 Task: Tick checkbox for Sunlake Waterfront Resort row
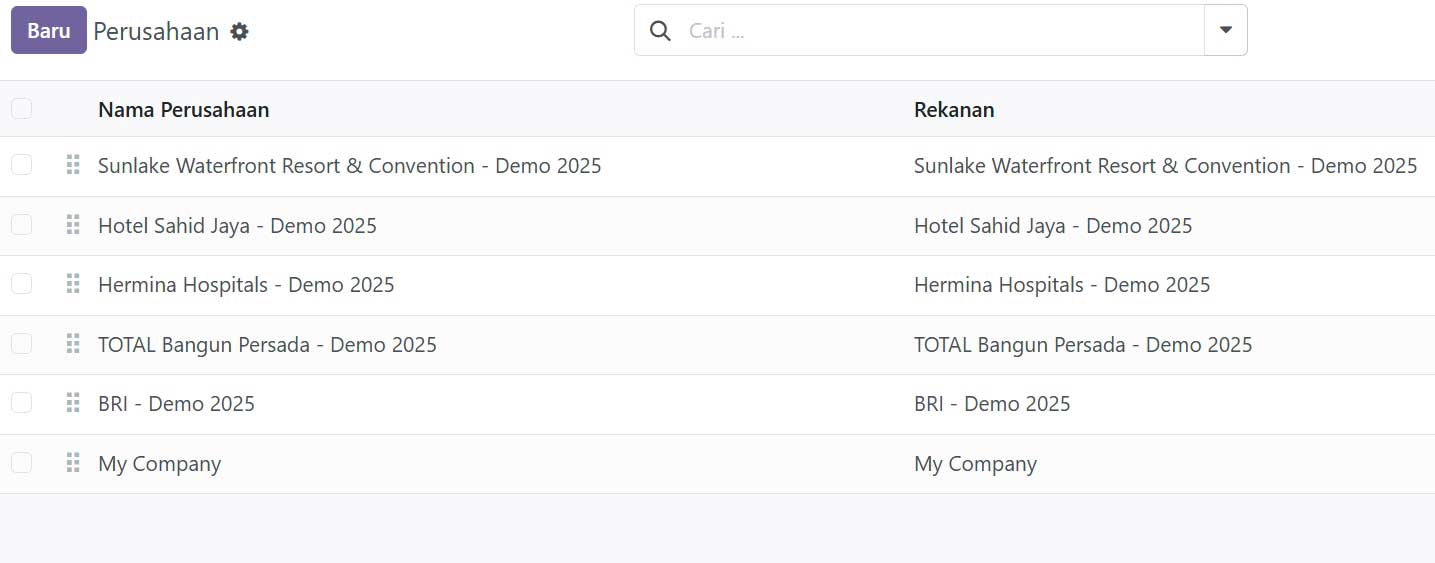pos(21,165)
